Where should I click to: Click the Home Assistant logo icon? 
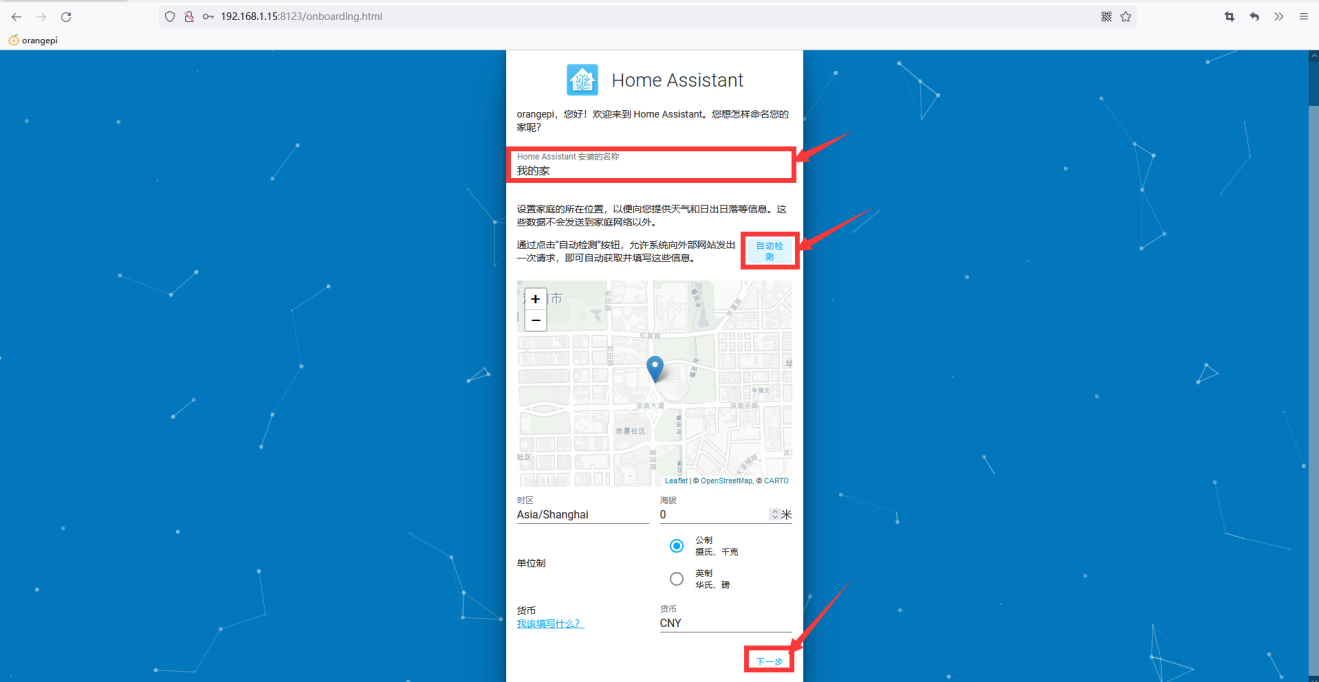point(582,80)
